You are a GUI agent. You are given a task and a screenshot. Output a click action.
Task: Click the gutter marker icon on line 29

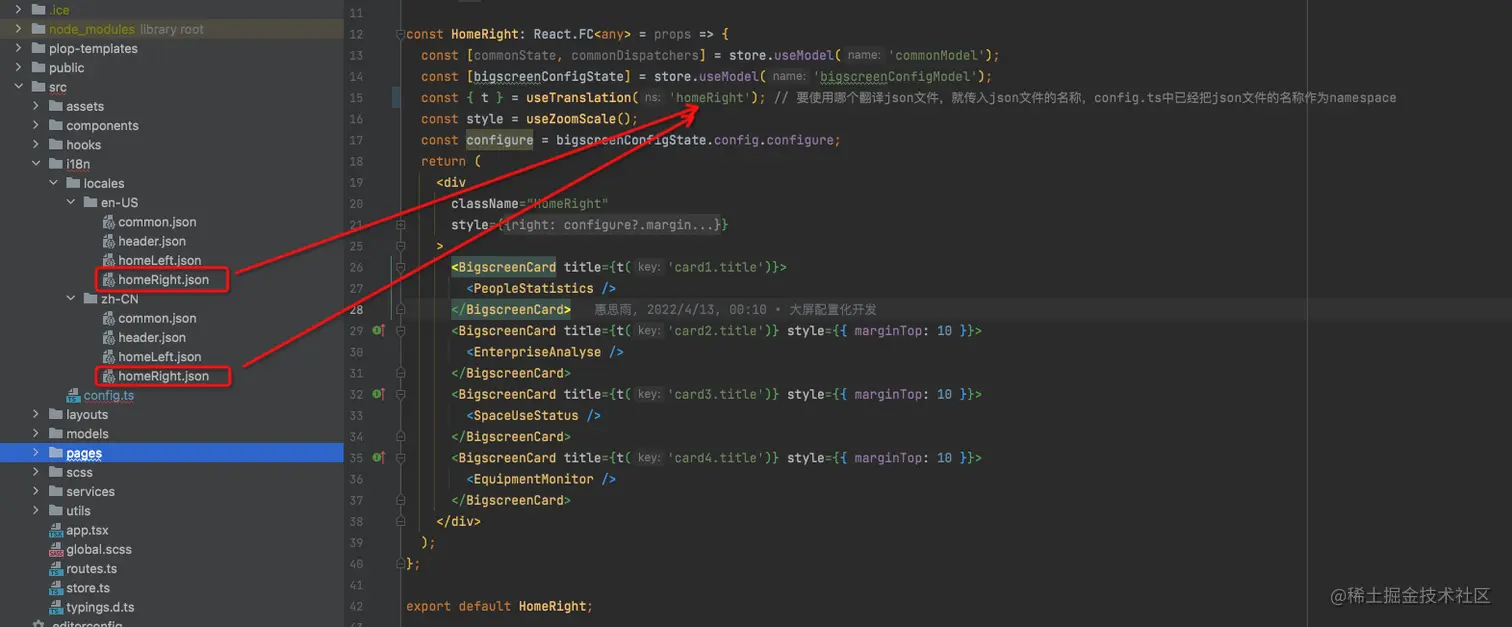click(379, 330)
